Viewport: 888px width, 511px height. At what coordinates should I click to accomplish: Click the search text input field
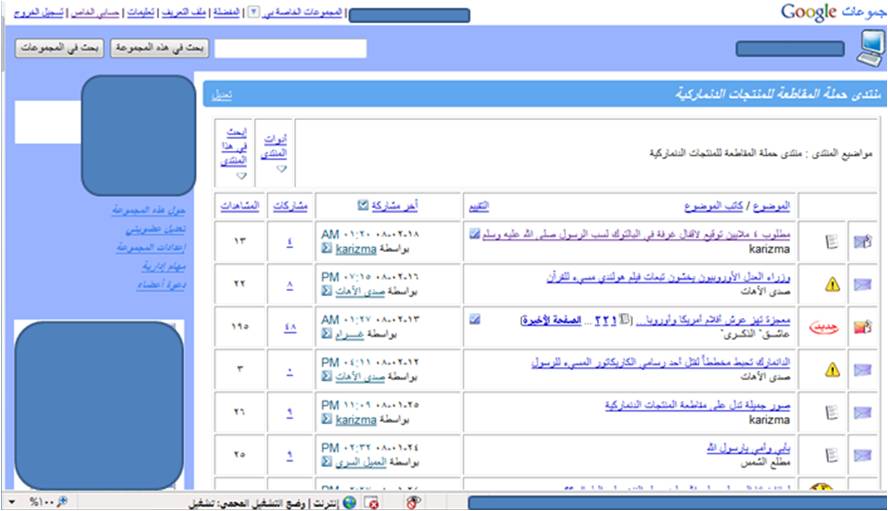(x=290, y=49)
